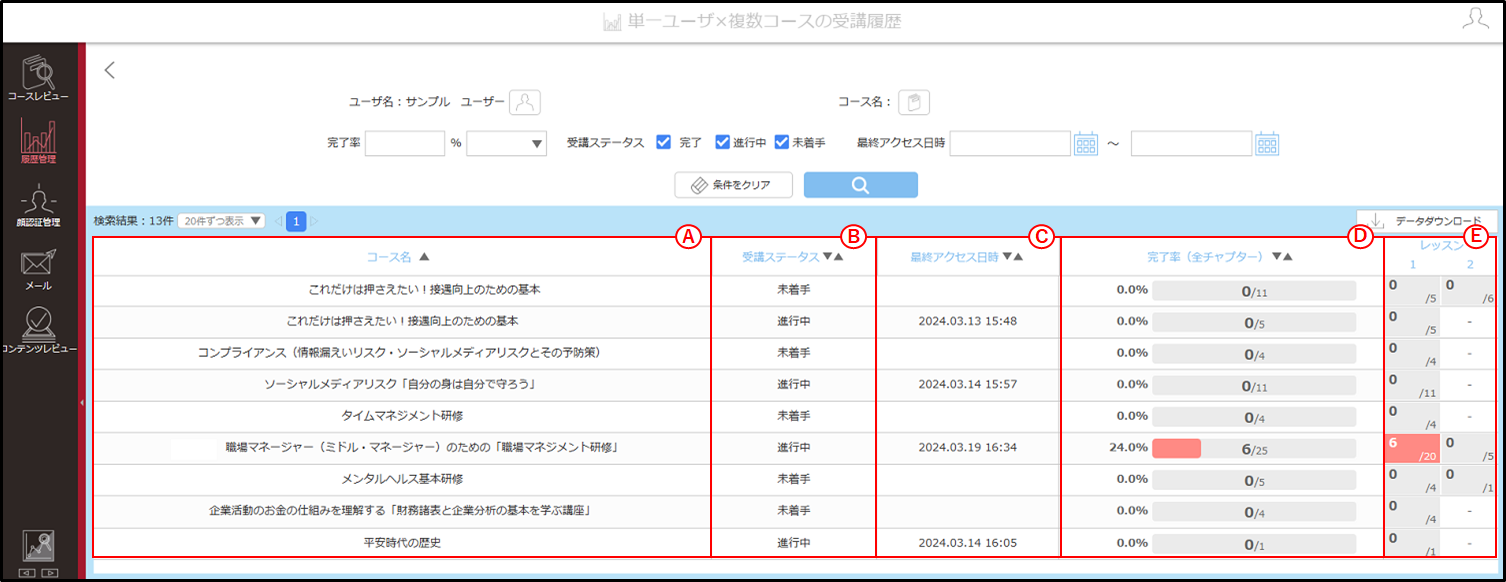The height and width of the screenshot is (582, 1506).
Task: Sort コース名 with its up arrow
Action: pyautogui.click(x=424, y=257)
